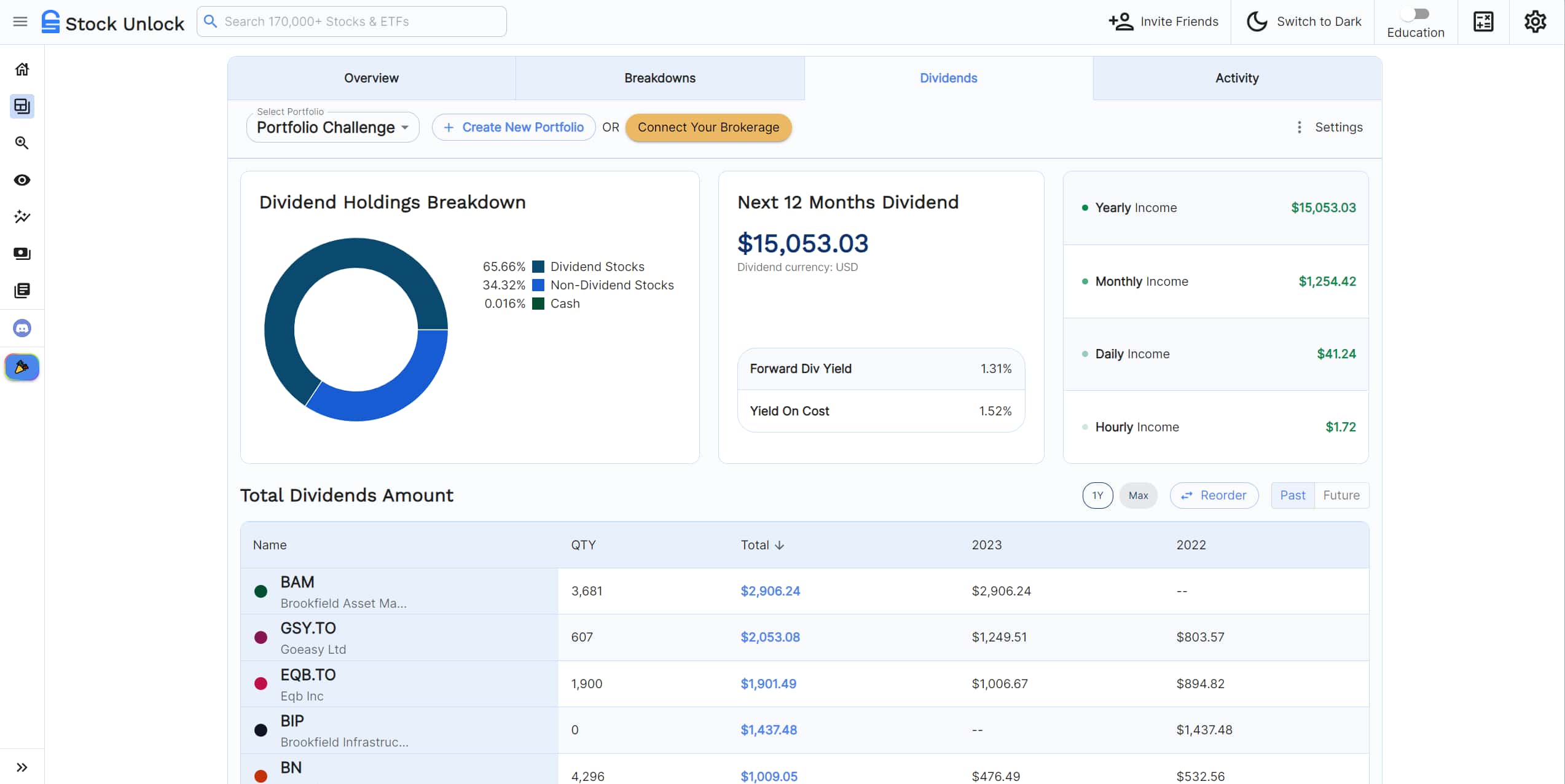Sort by QTY column header

coord(583,545)
